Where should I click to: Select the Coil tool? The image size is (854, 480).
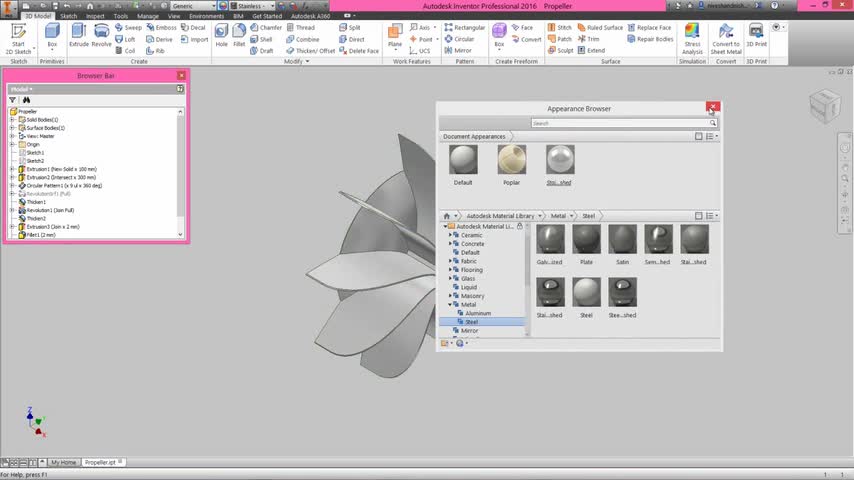click(125, 51)
